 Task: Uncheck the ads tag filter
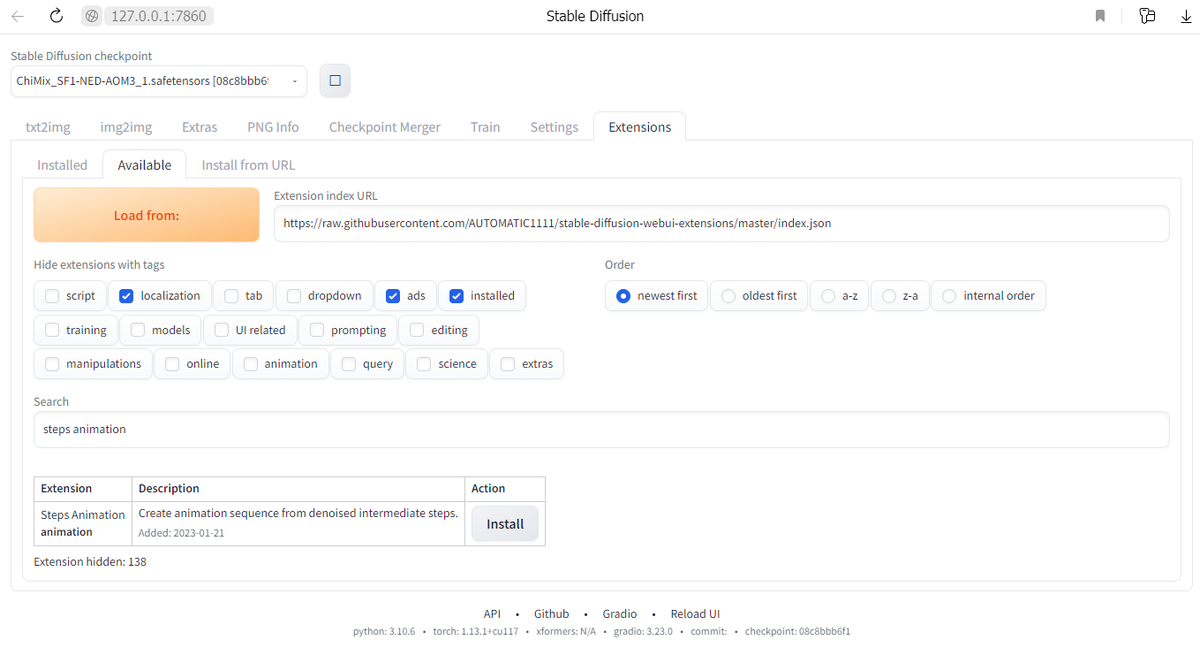393,295
